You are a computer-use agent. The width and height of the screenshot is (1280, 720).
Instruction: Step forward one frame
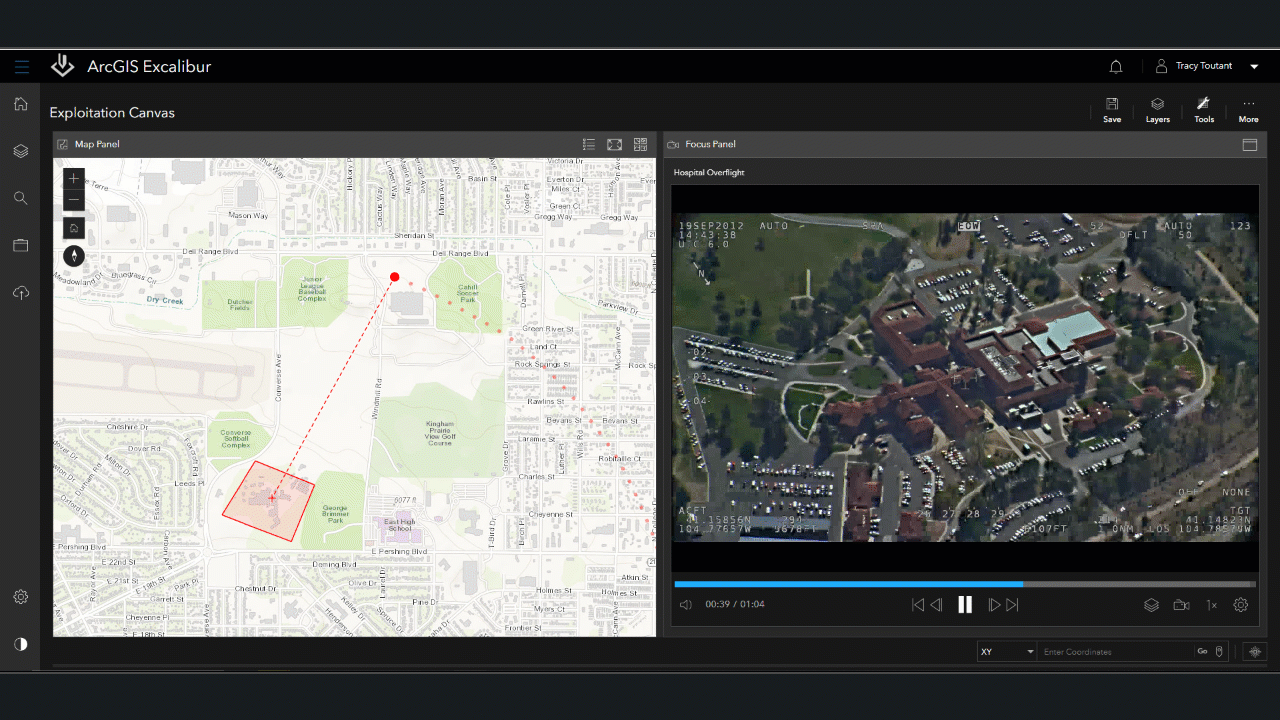coord(994,605)
